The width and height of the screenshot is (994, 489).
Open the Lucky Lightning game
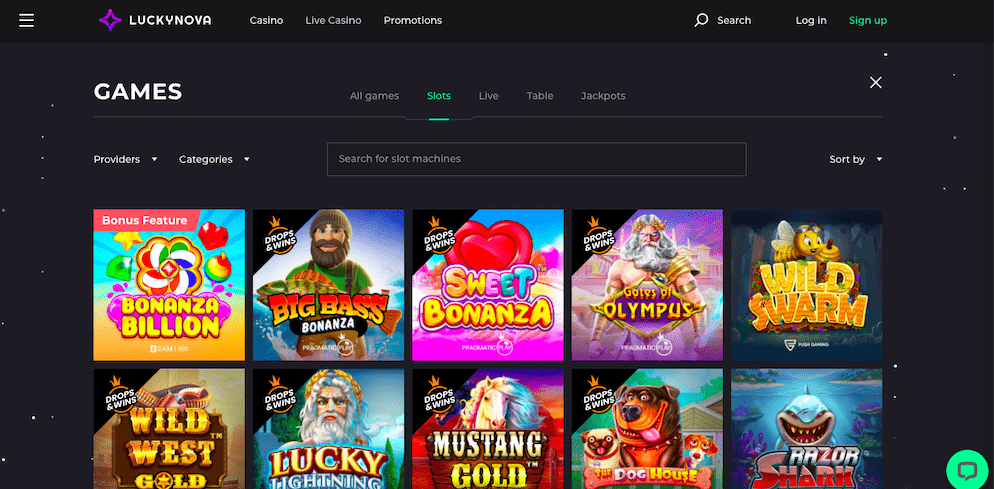[328, 429]
